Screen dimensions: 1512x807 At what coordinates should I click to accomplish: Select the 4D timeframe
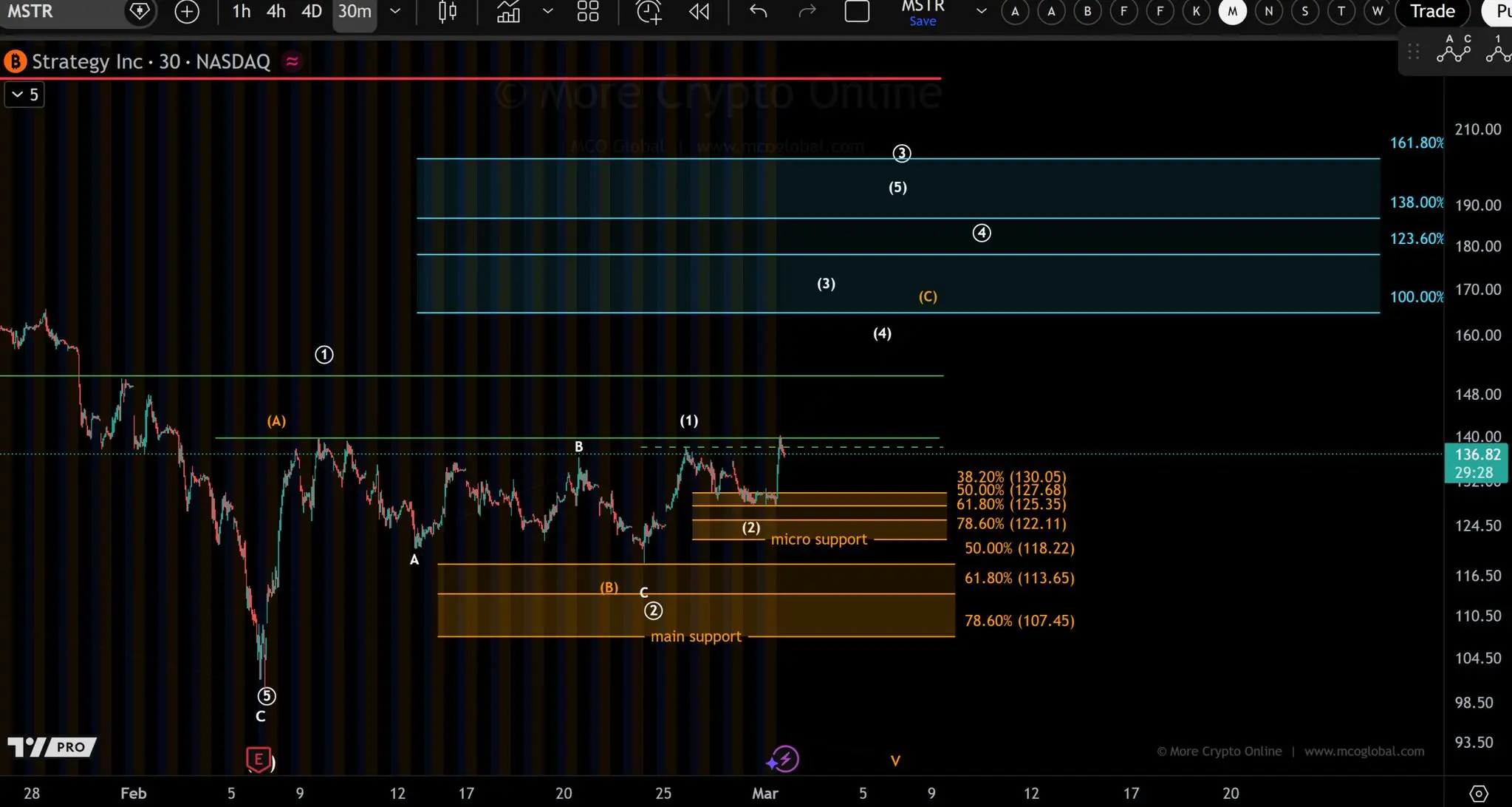[x=312, y=11]
